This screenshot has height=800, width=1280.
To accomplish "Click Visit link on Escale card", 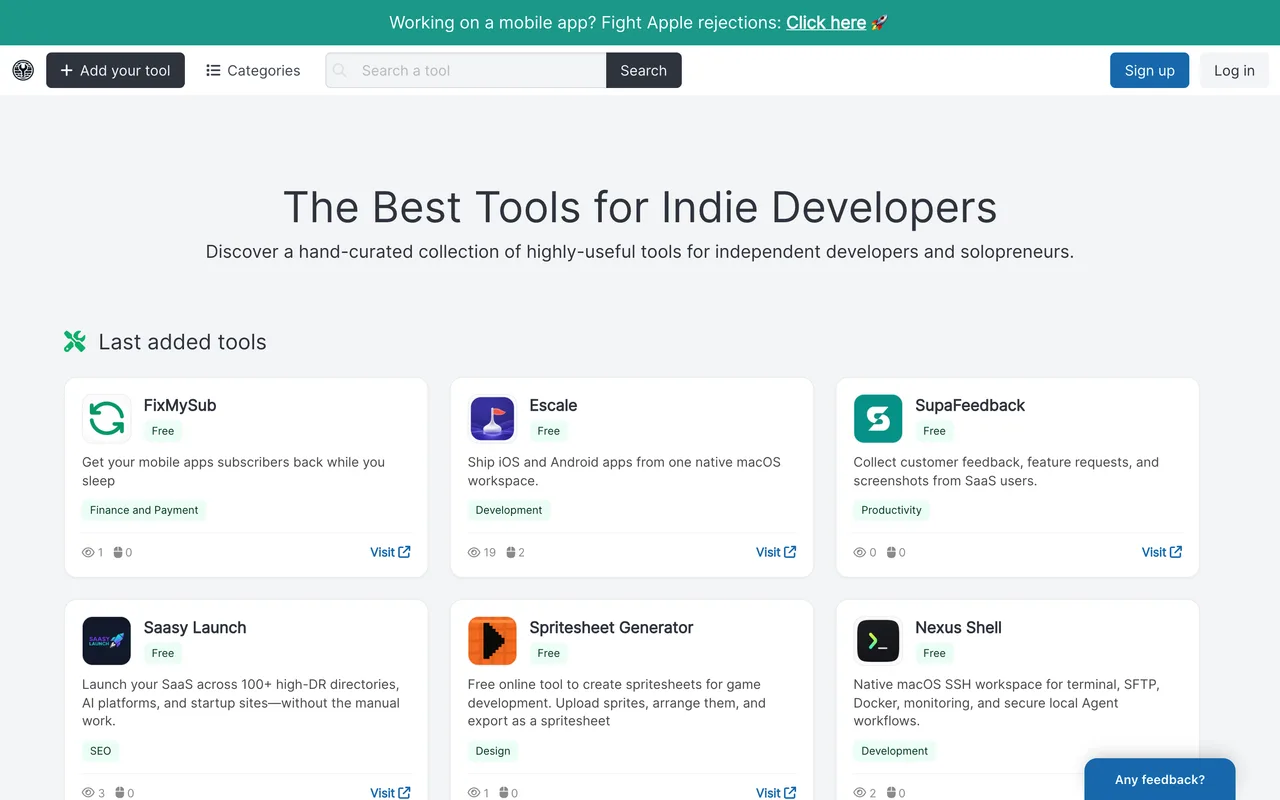I will [776, 552].
